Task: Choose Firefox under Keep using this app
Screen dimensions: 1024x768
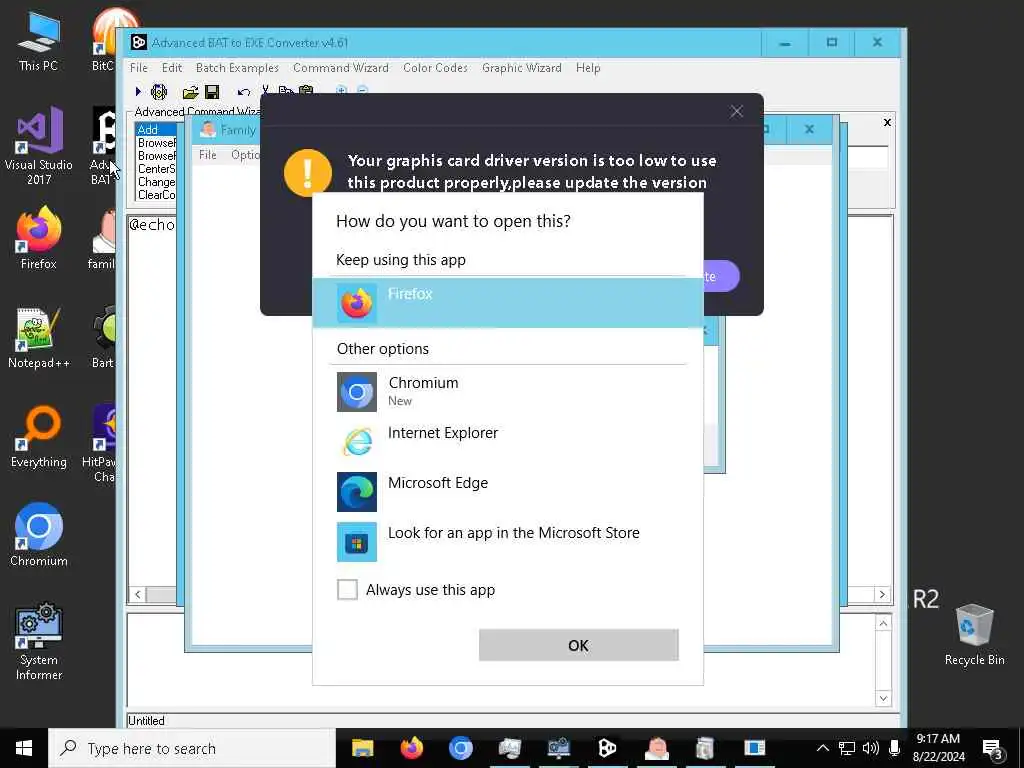Action: click(508, 303)
